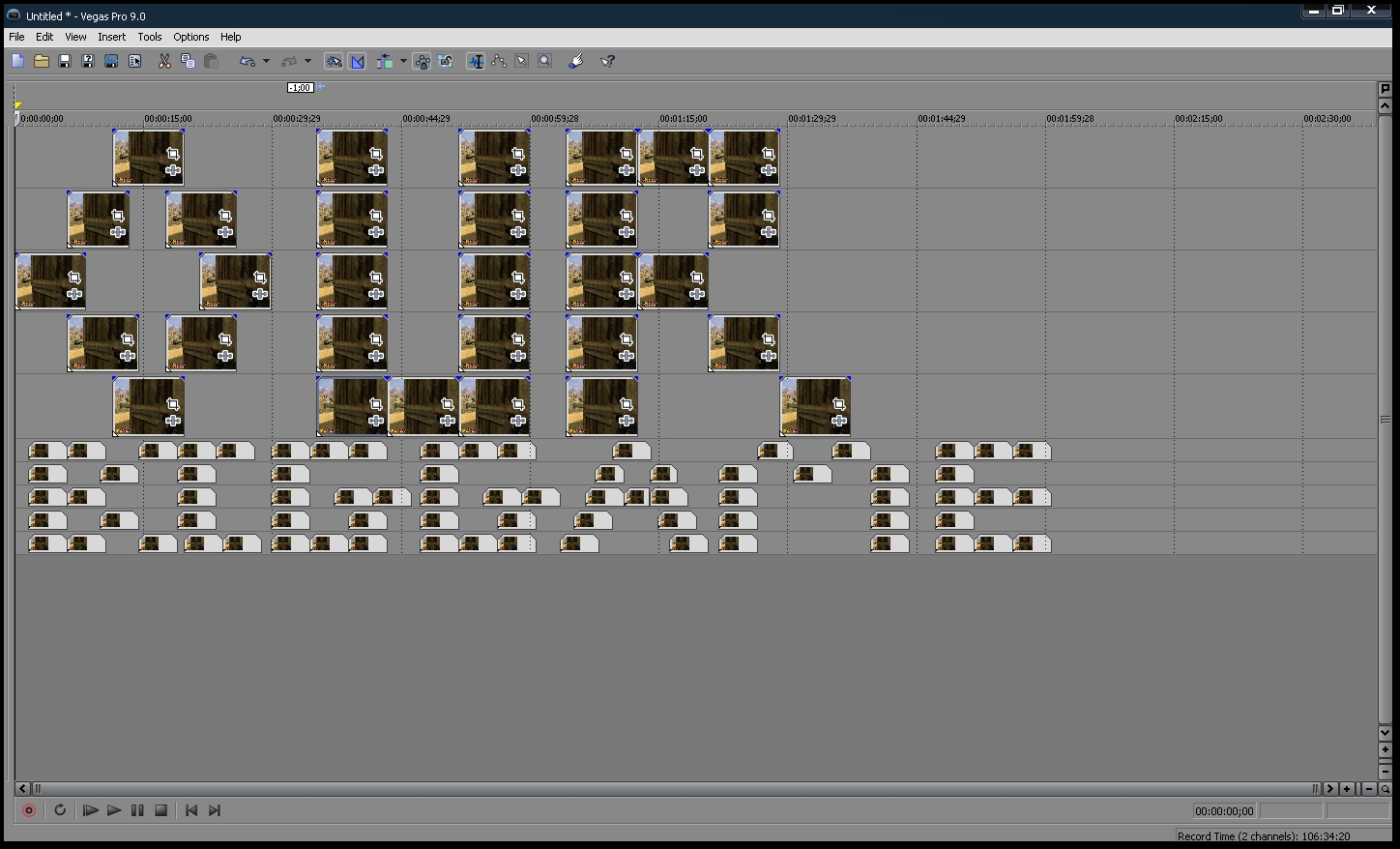This screenshot has width=1400, height=849.
Task: Open Interactive Tutorials with the pointing hand icon
Action: [576, 61]
